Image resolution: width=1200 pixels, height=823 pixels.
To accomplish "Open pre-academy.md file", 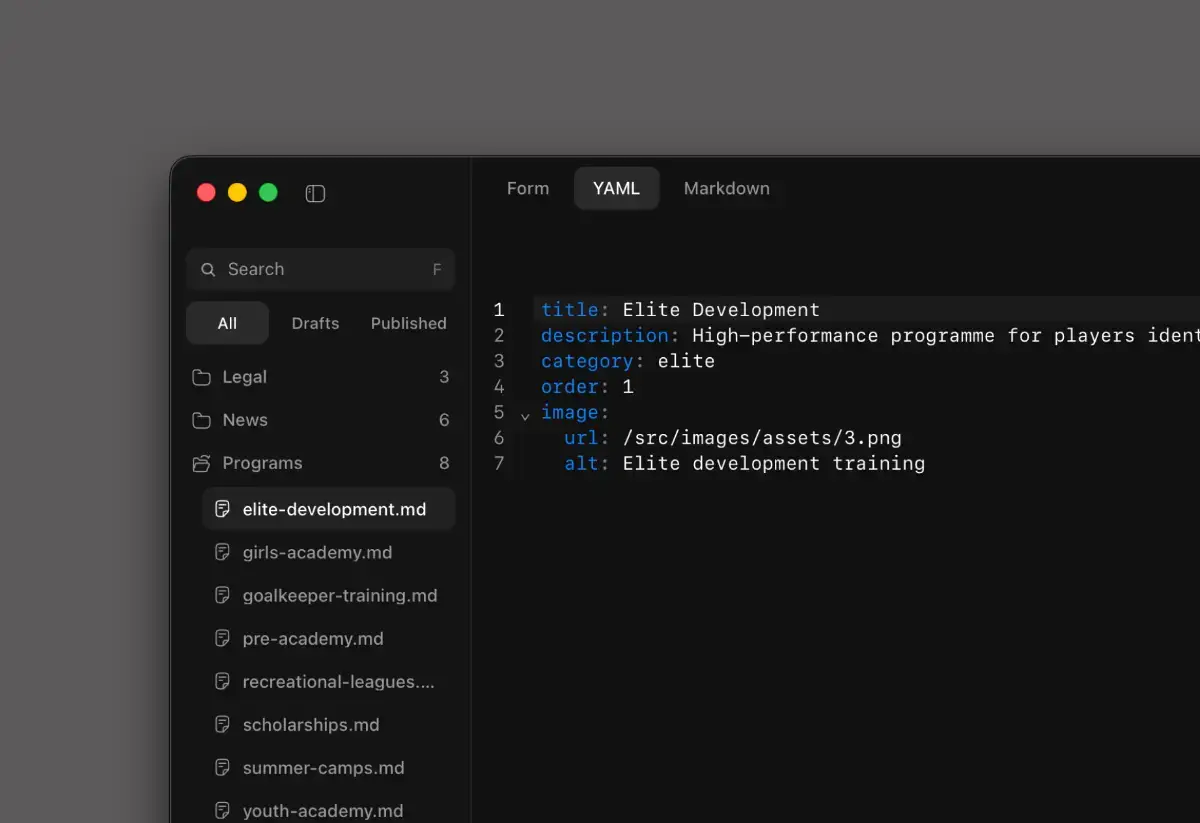I will pyautogui.click(x=328, y=638).
